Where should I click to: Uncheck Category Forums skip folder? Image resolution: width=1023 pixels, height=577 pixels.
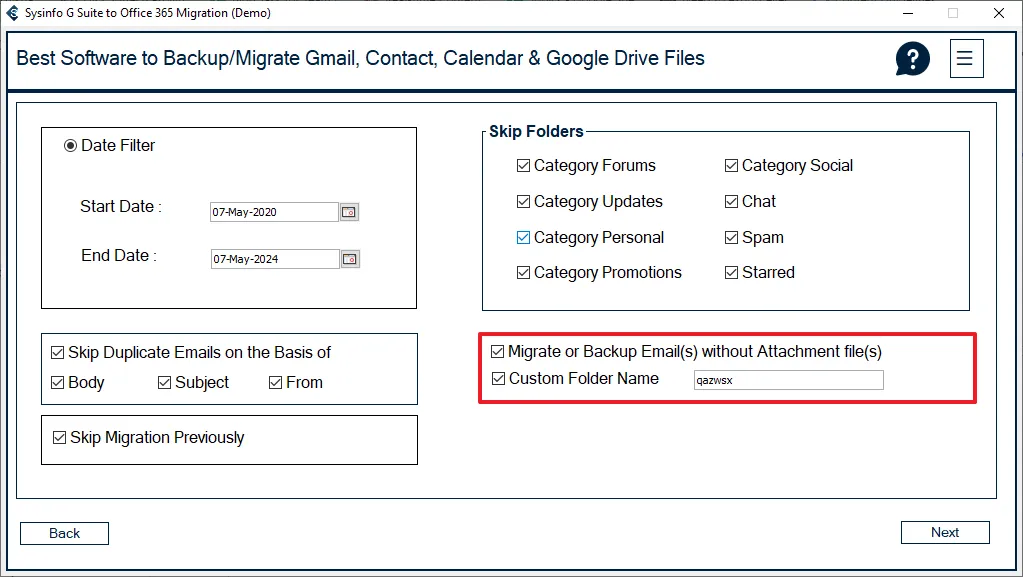click(523, 166)
